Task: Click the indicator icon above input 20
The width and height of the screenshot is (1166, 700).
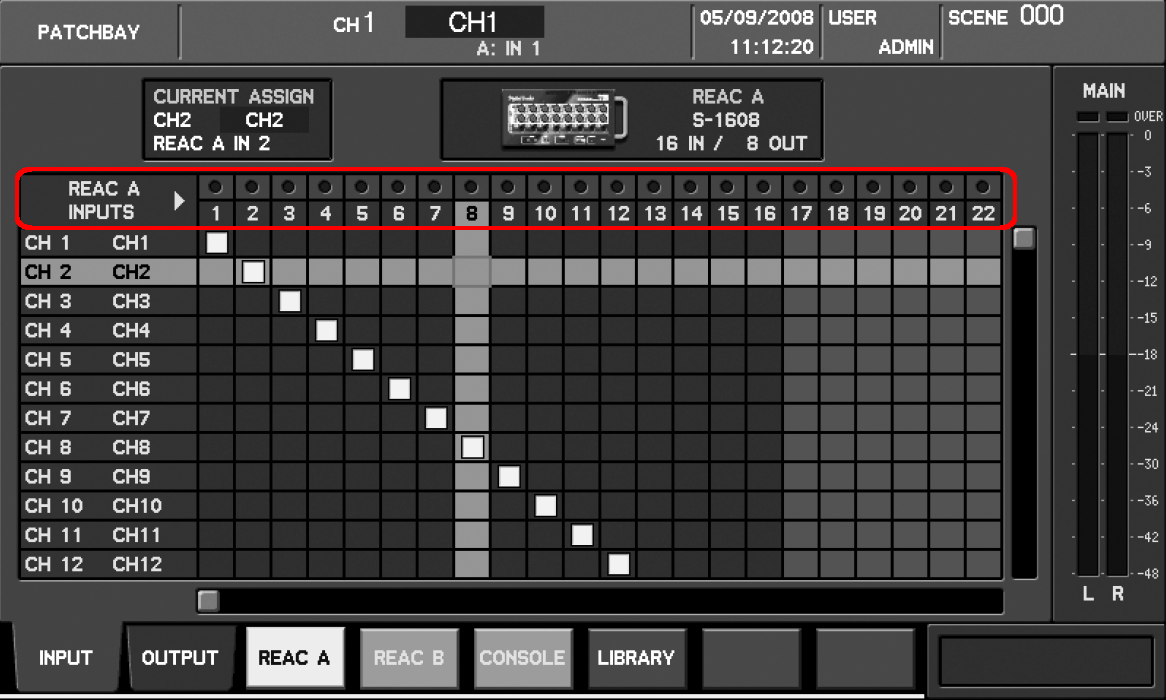Action: 911,188
